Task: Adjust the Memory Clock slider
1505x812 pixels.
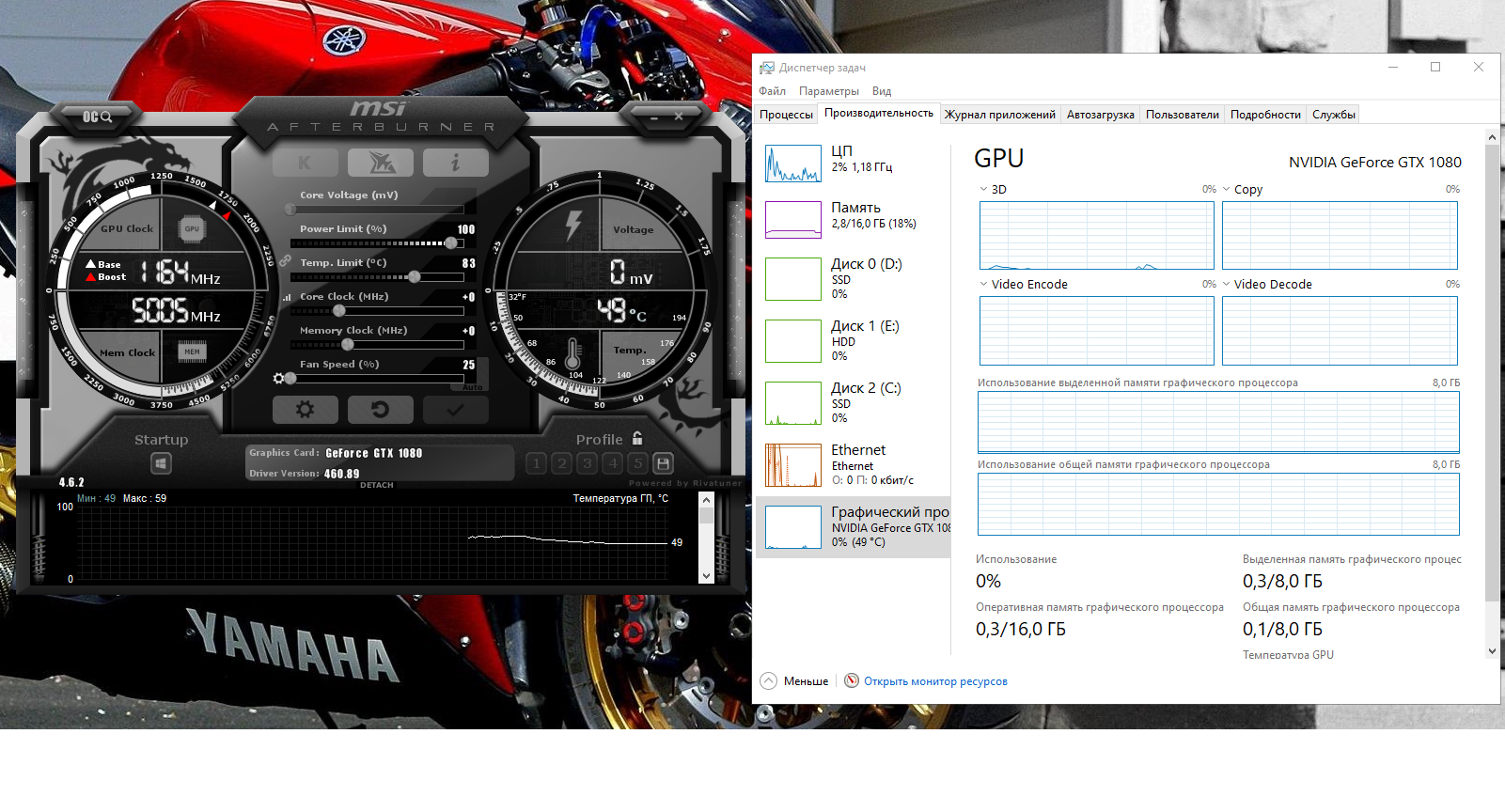Action: (376, 345)
